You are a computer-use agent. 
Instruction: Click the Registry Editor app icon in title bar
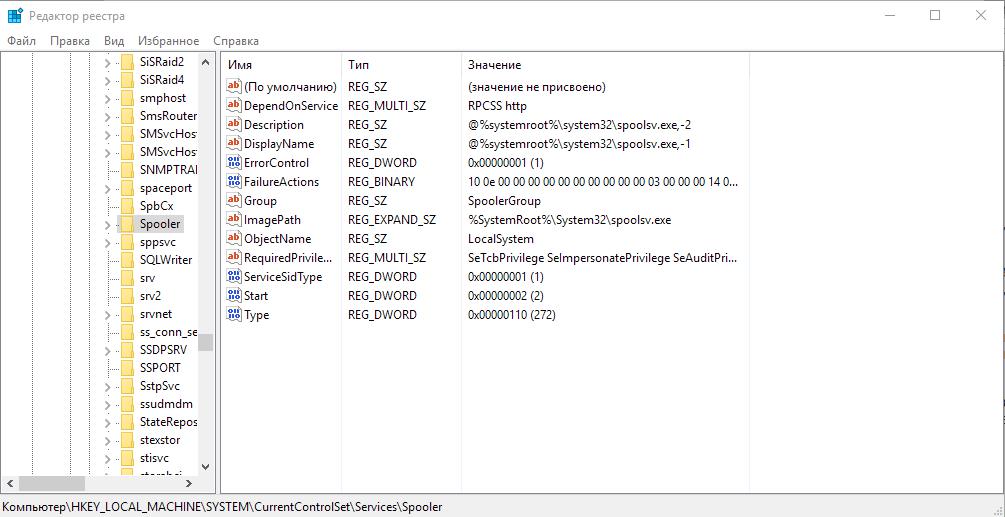click(15, 15)
